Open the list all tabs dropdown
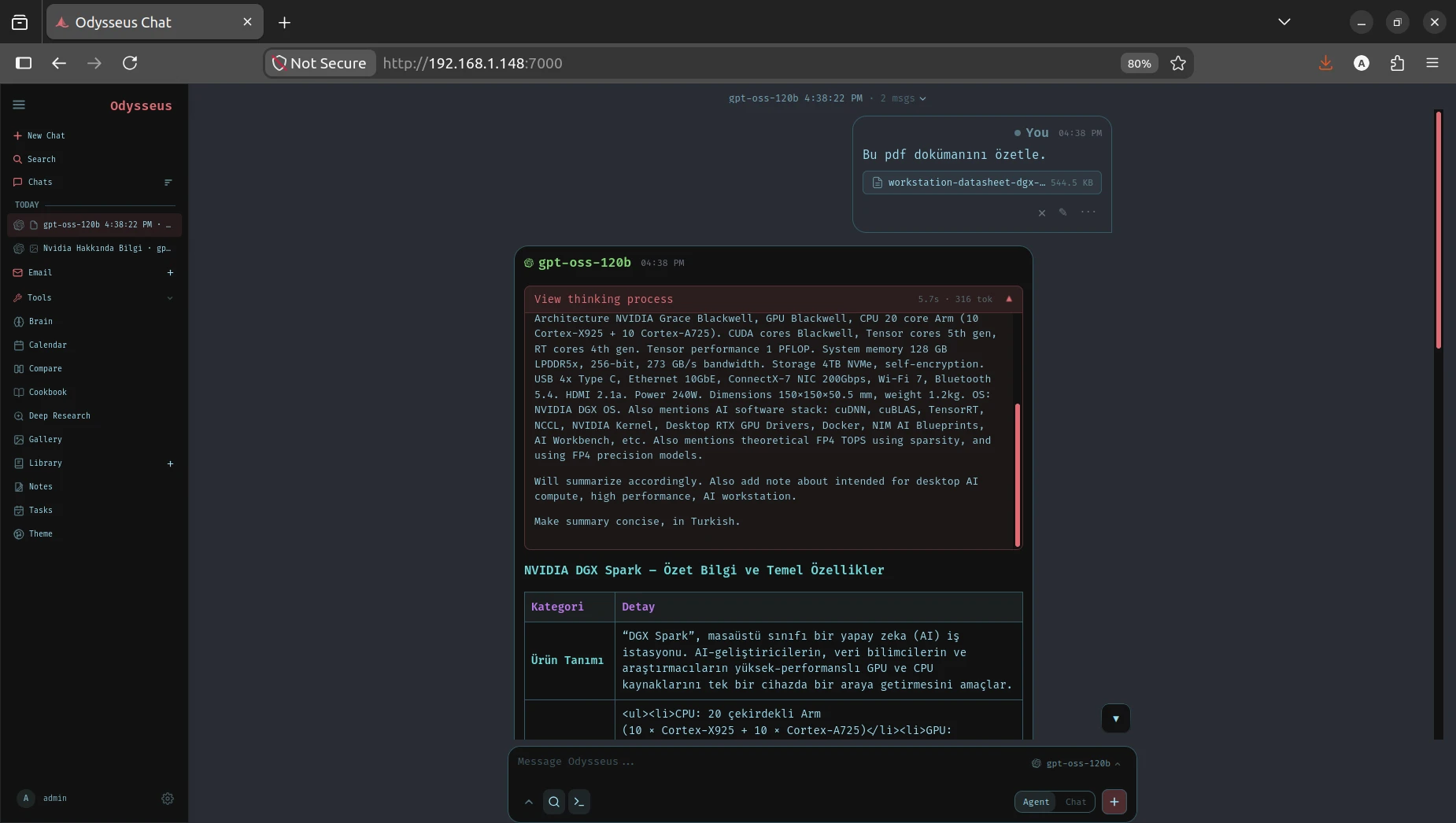The image size is (1456, 823). coord(1284,22)
